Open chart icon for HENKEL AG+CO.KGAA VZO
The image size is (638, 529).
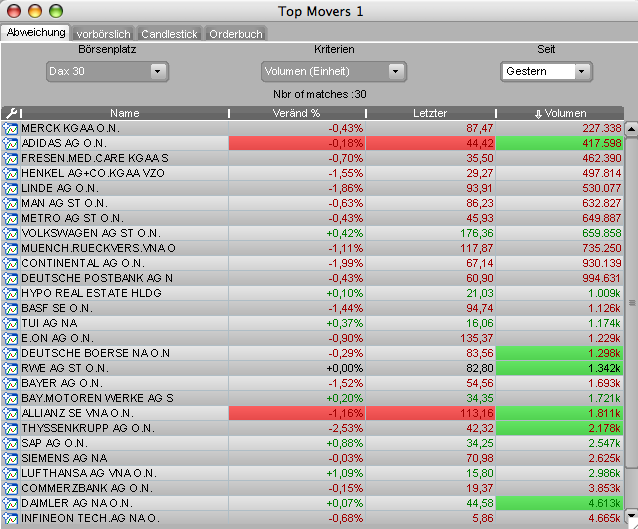point(11,174)
